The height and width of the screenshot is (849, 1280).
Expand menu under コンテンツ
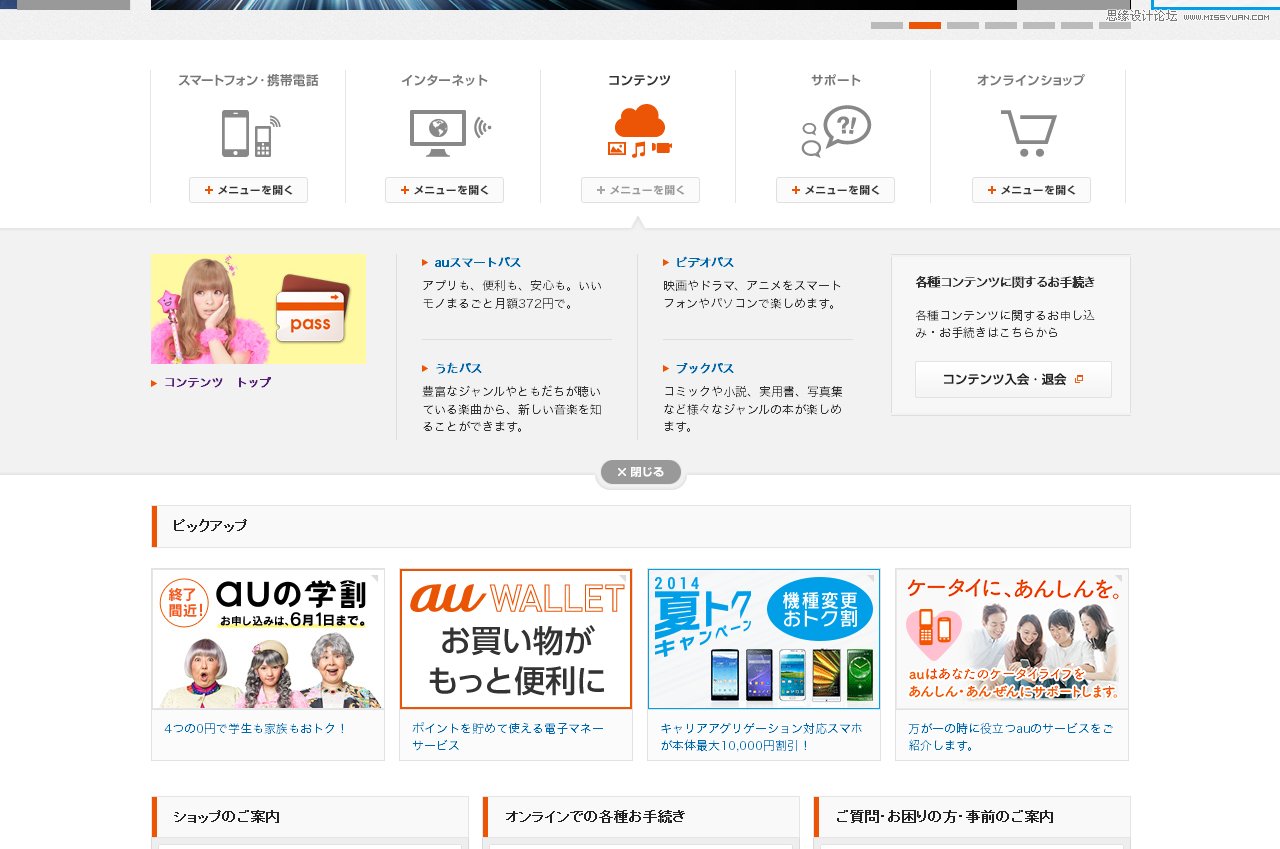tap(640, 190)
